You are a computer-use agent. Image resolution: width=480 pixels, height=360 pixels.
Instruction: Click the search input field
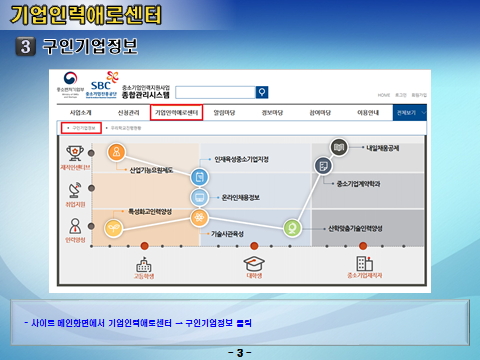[215, 92]
